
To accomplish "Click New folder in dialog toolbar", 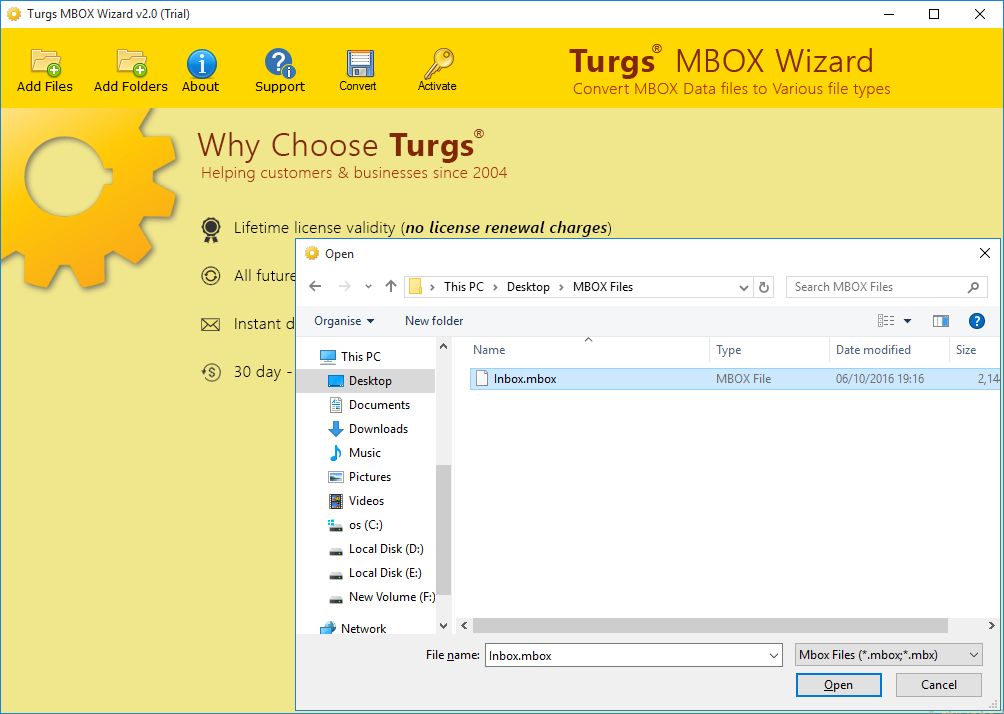I will 433,321.
